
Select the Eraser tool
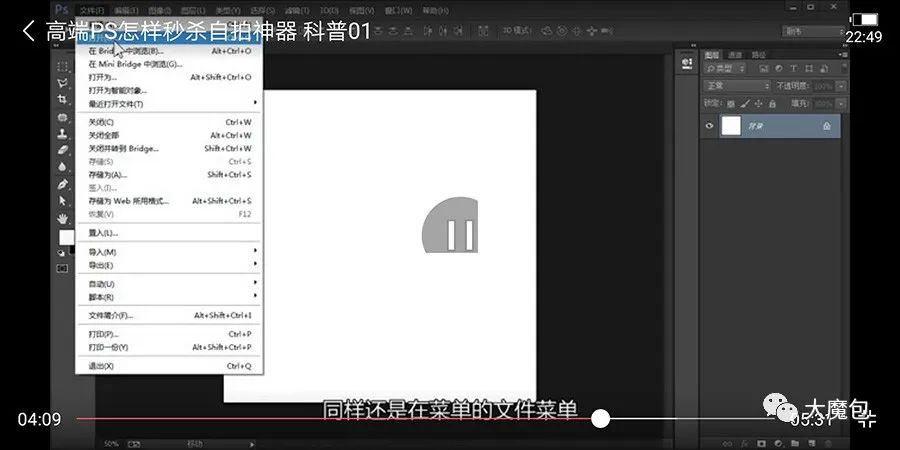63,150
